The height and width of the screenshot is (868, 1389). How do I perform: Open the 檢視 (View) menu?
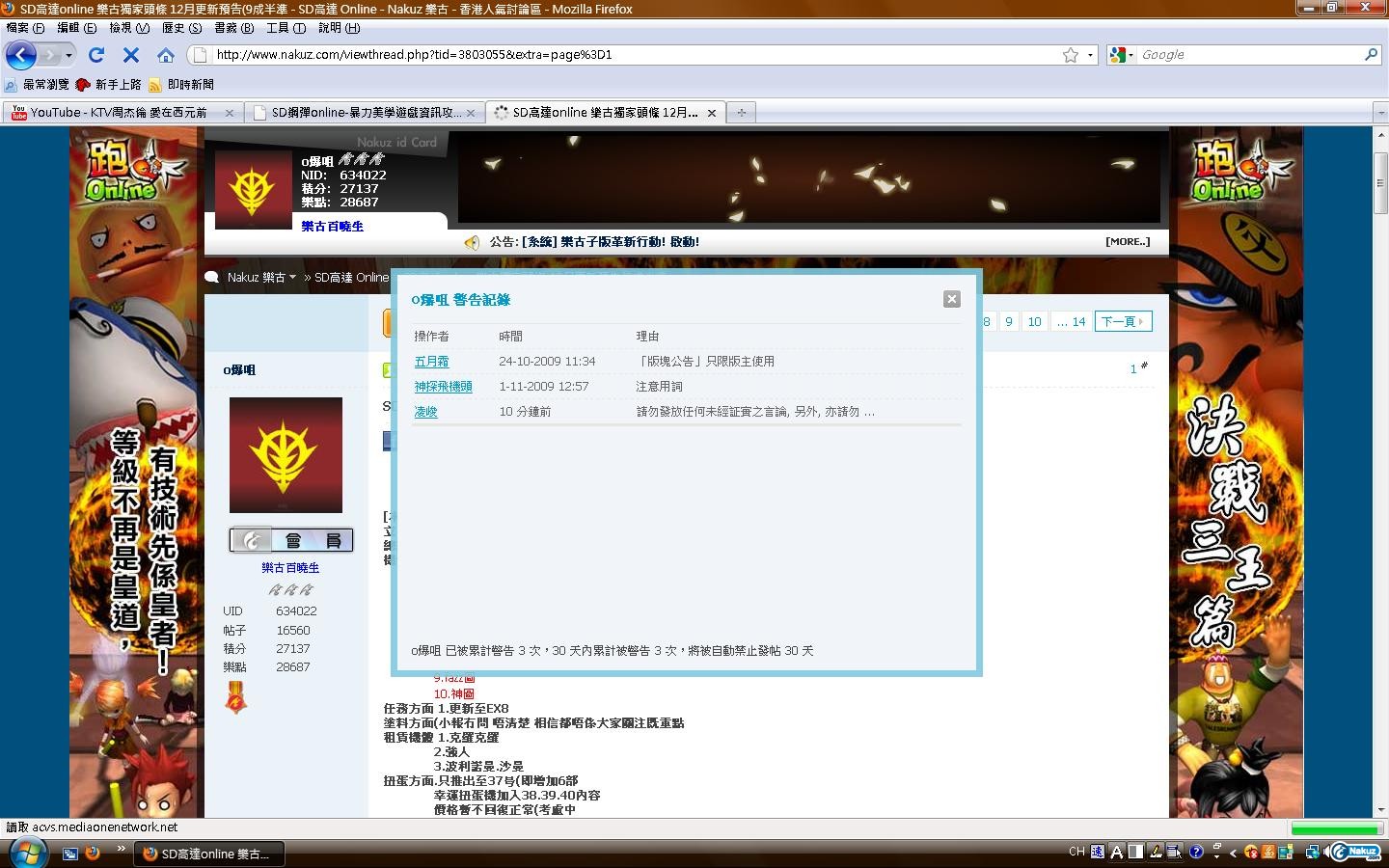tap(128, 28)
